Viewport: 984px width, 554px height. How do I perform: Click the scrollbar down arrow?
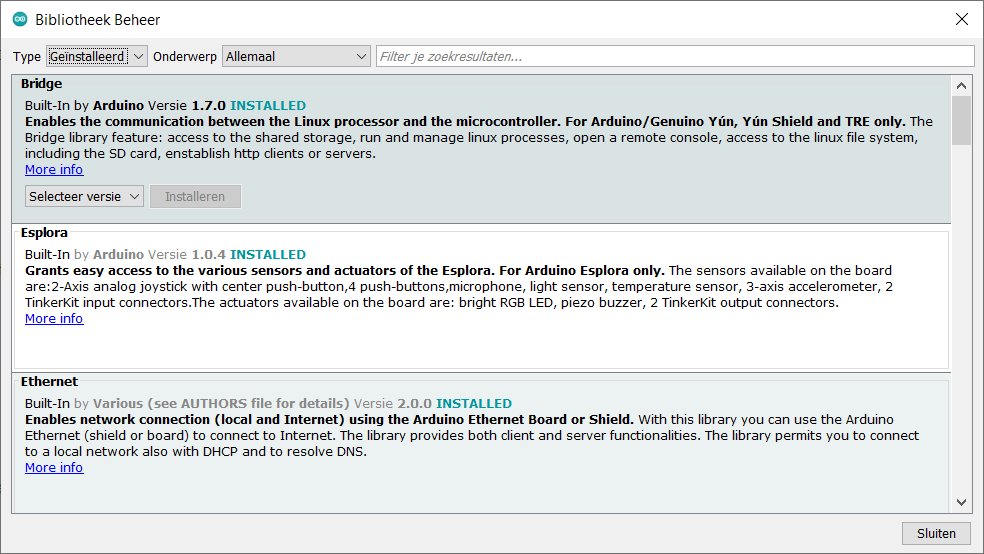[961, 502]
